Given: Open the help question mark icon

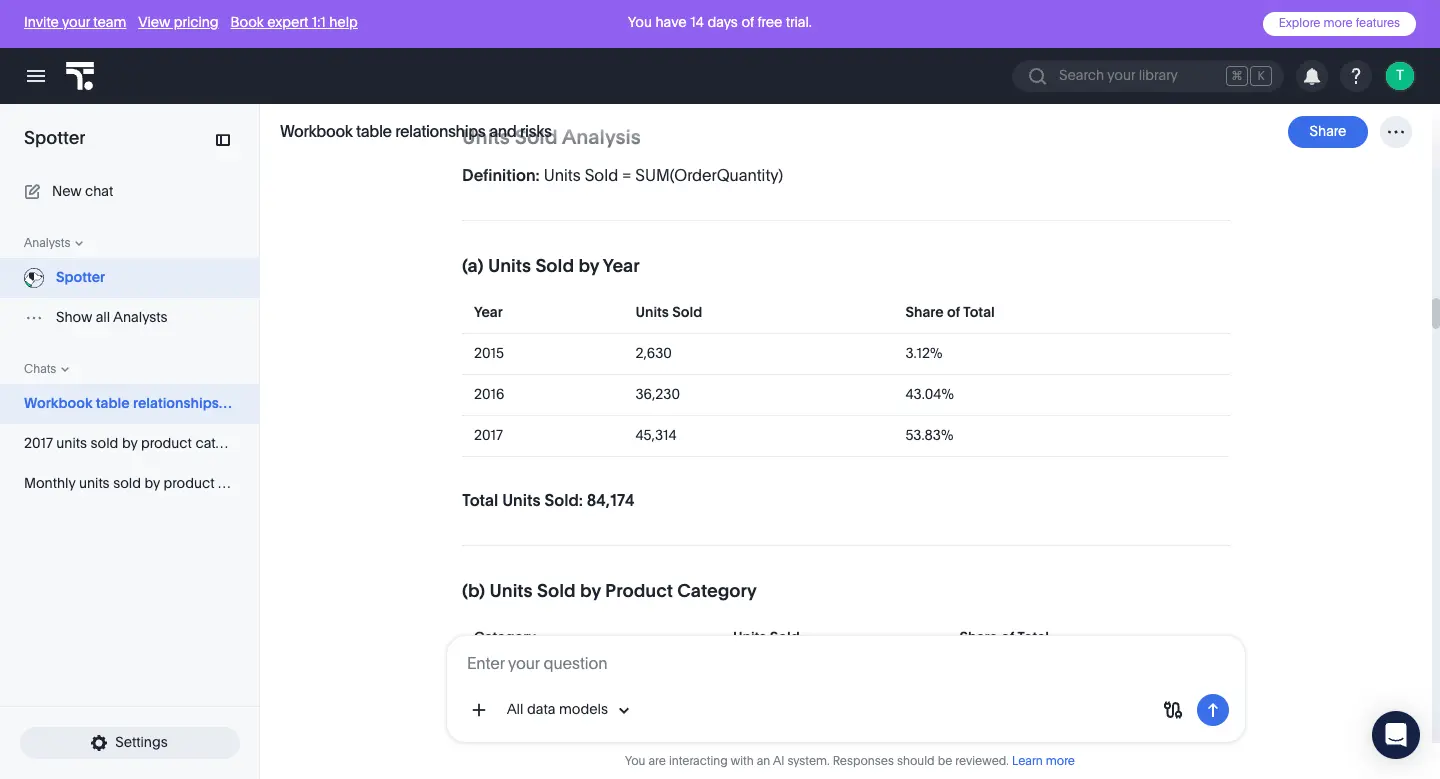Looking at the screenshot, I should click(1356, 76).
